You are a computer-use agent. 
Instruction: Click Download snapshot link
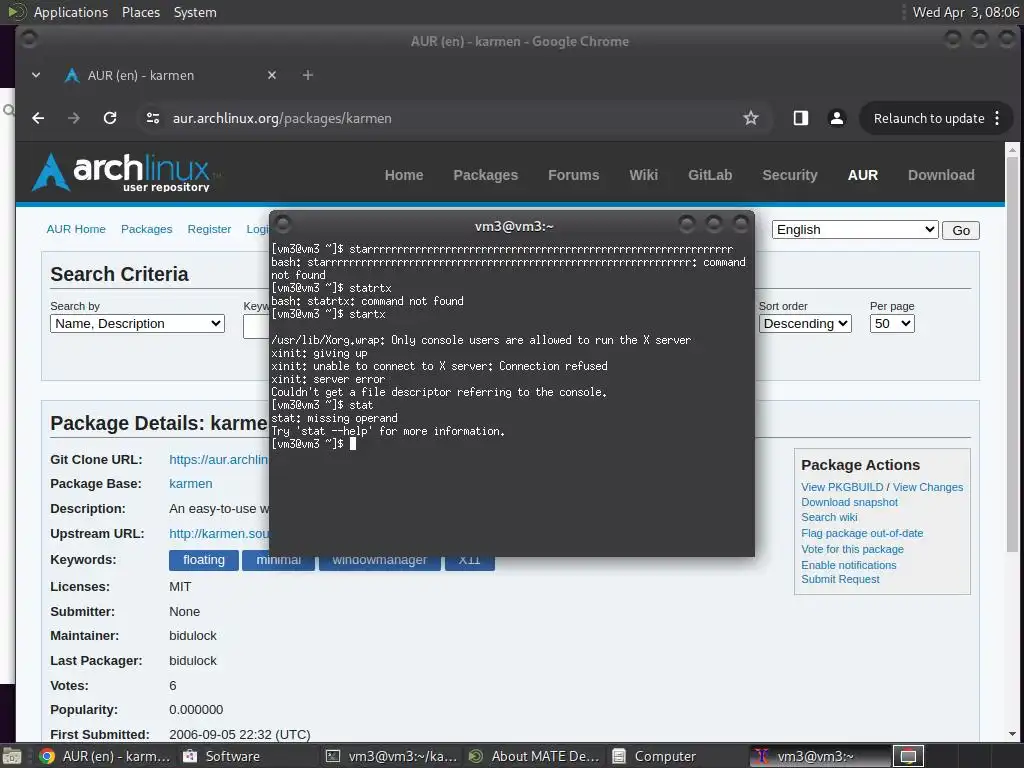pyautogui.click(x=850, y=502)
